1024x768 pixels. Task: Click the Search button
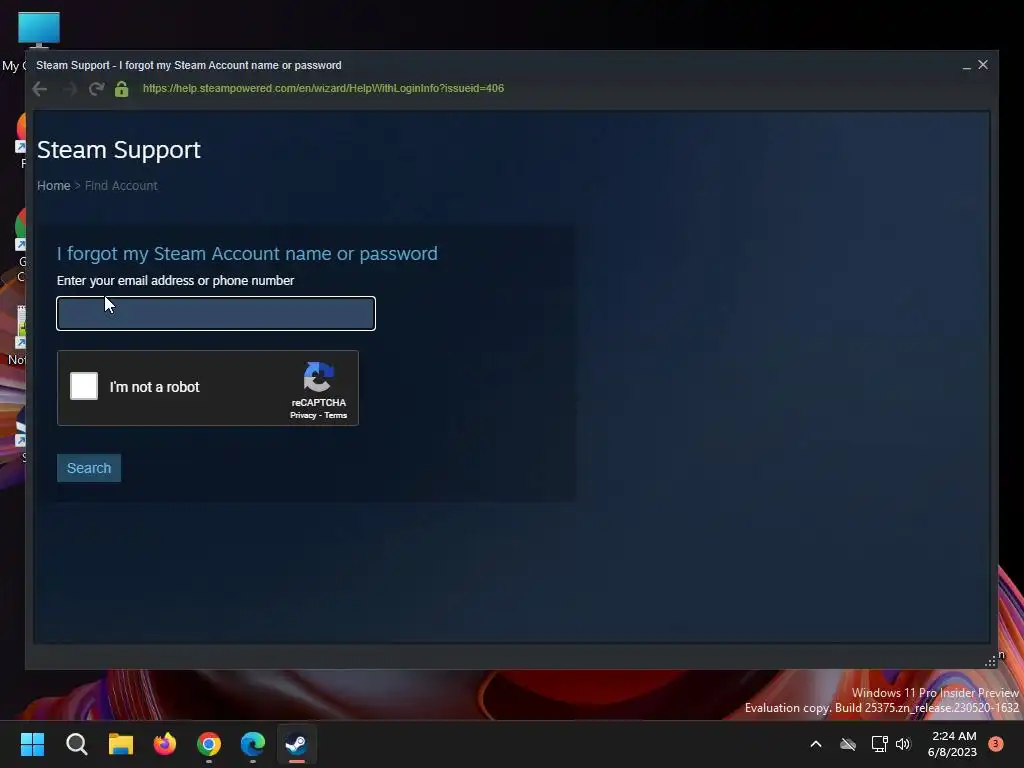pos(89,468)
